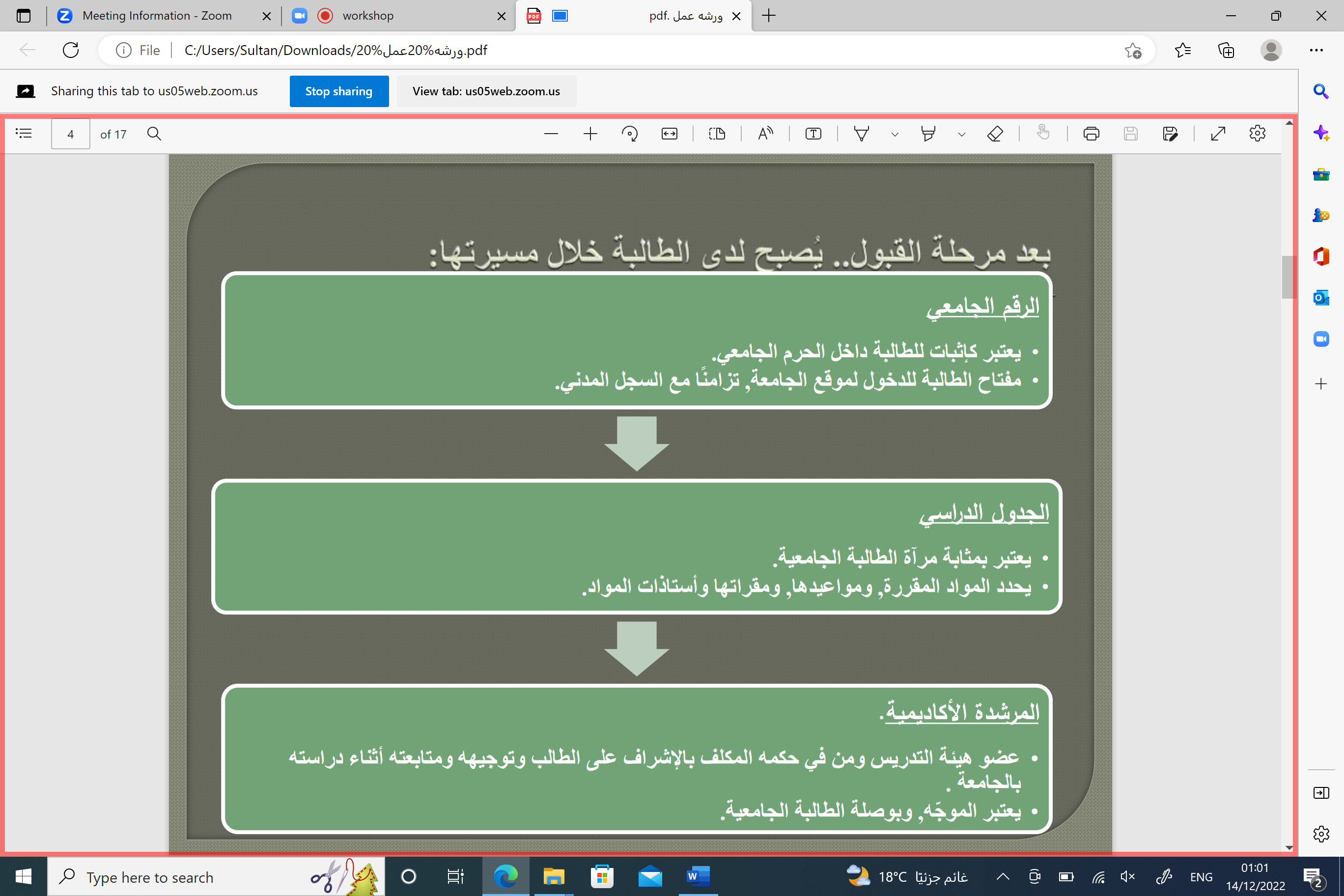This screenshot has height=896, width=1344.
Task: Select the Erase tool
Action: [995, 134]
